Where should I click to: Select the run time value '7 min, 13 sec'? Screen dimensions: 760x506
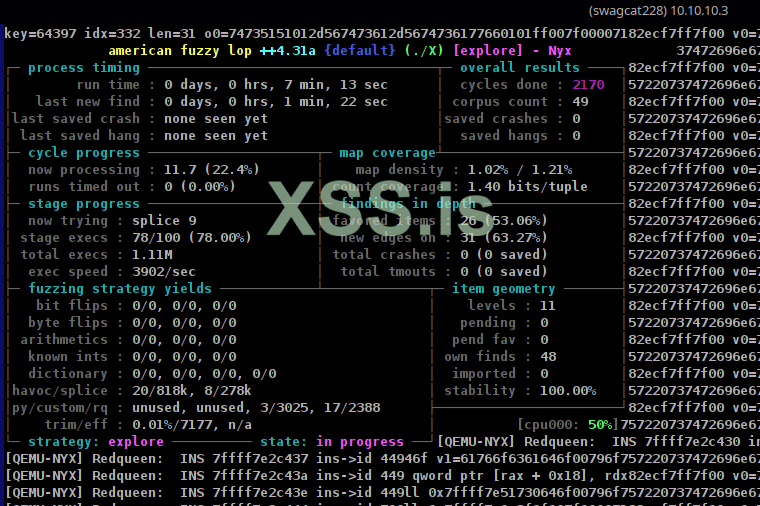(x=336, y=85)
